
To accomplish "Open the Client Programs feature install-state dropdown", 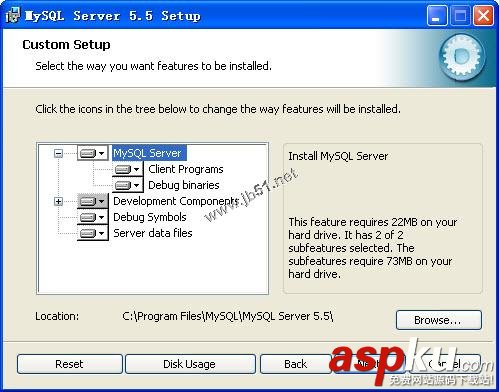I will [x=128, y=169].
